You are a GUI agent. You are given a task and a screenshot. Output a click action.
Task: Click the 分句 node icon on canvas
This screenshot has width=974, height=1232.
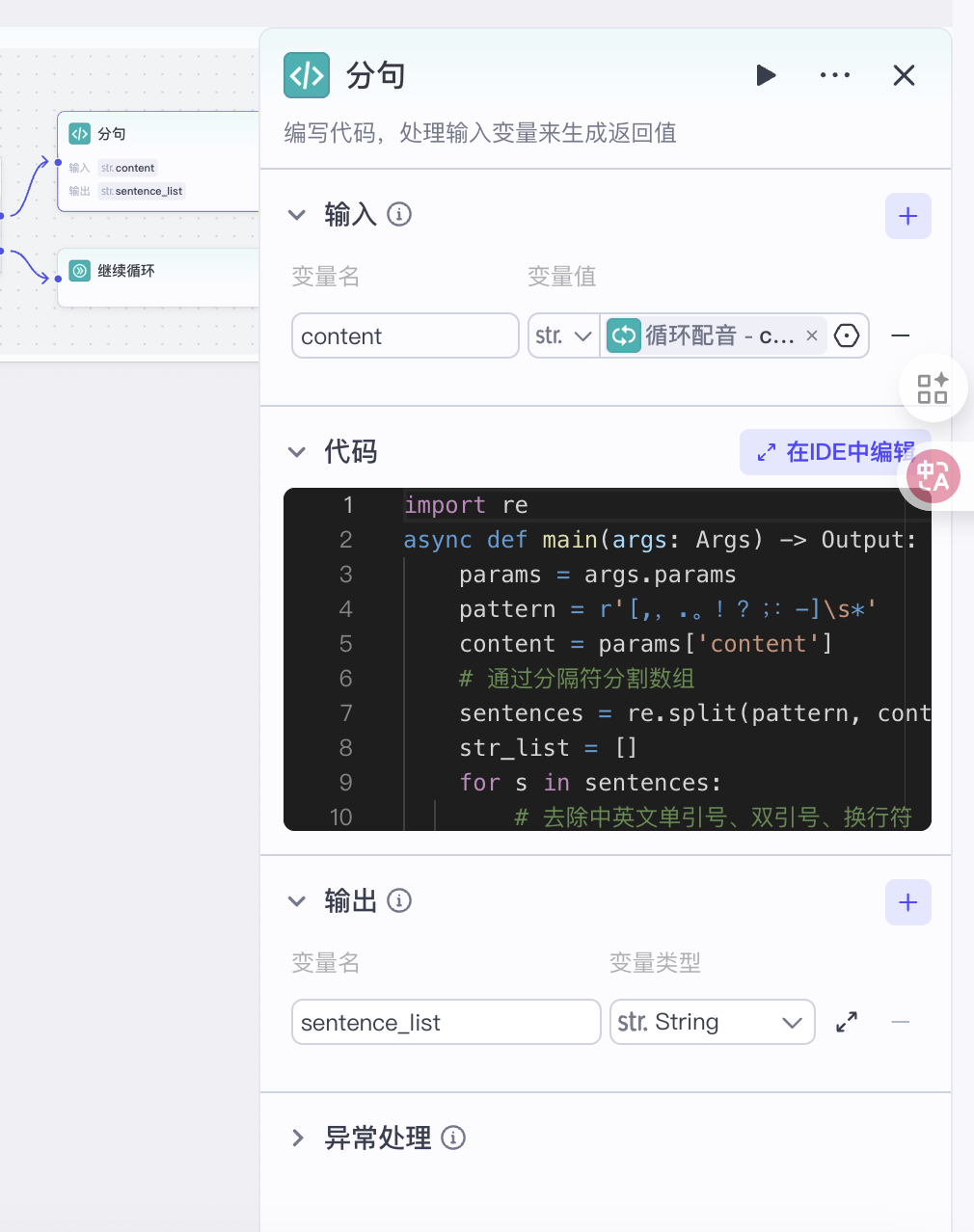[80, 134]
